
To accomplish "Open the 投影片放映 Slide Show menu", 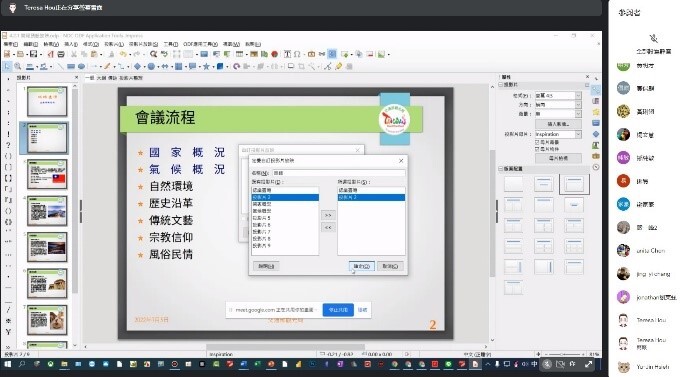I will [x=143, y=44].
